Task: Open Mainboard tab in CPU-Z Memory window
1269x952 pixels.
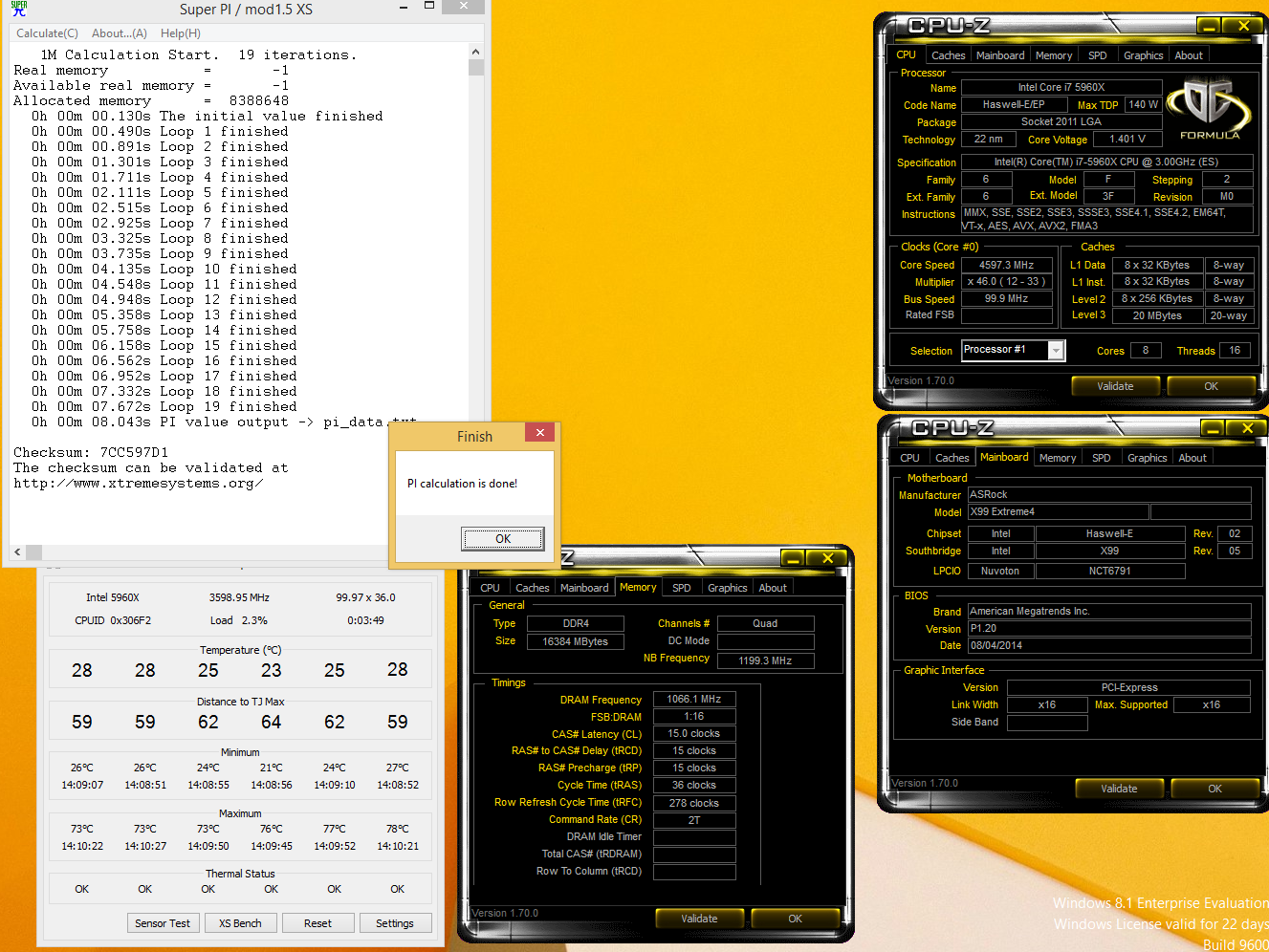Action: point(584,588)
